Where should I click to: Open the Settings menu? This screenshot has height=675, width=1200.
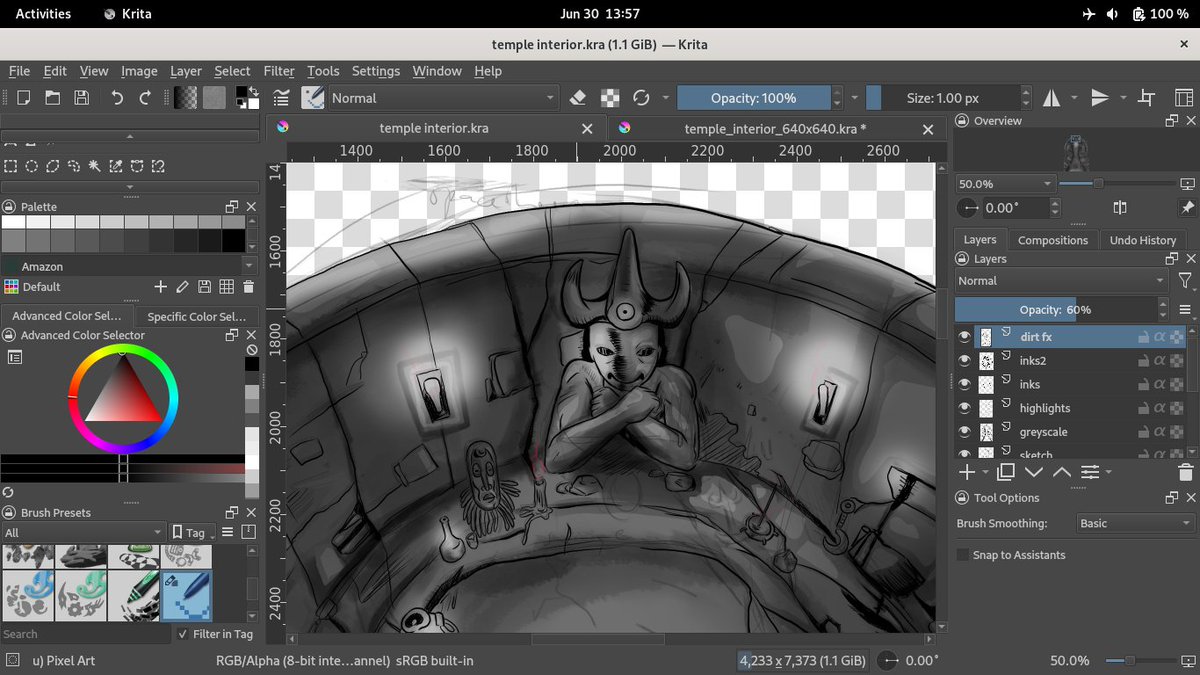(x=376, y=71)
